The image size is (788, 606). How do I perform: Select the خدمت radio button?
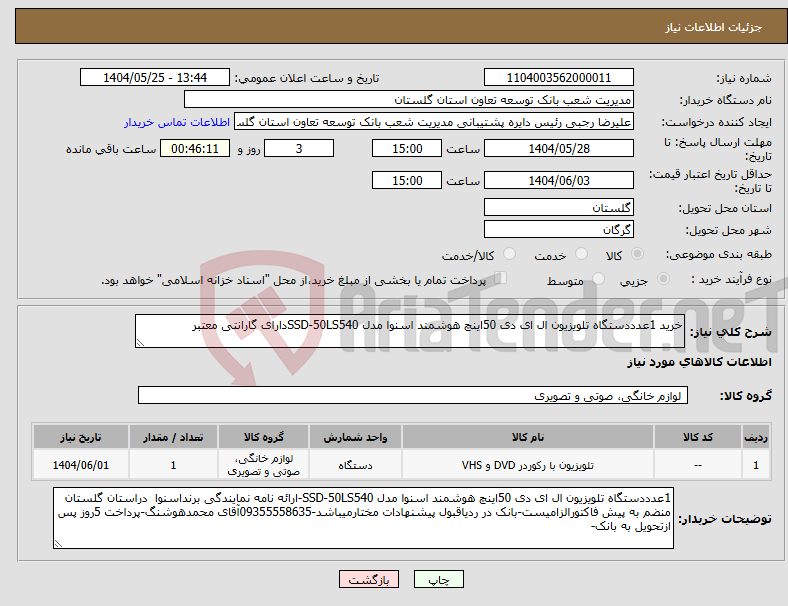581,254
